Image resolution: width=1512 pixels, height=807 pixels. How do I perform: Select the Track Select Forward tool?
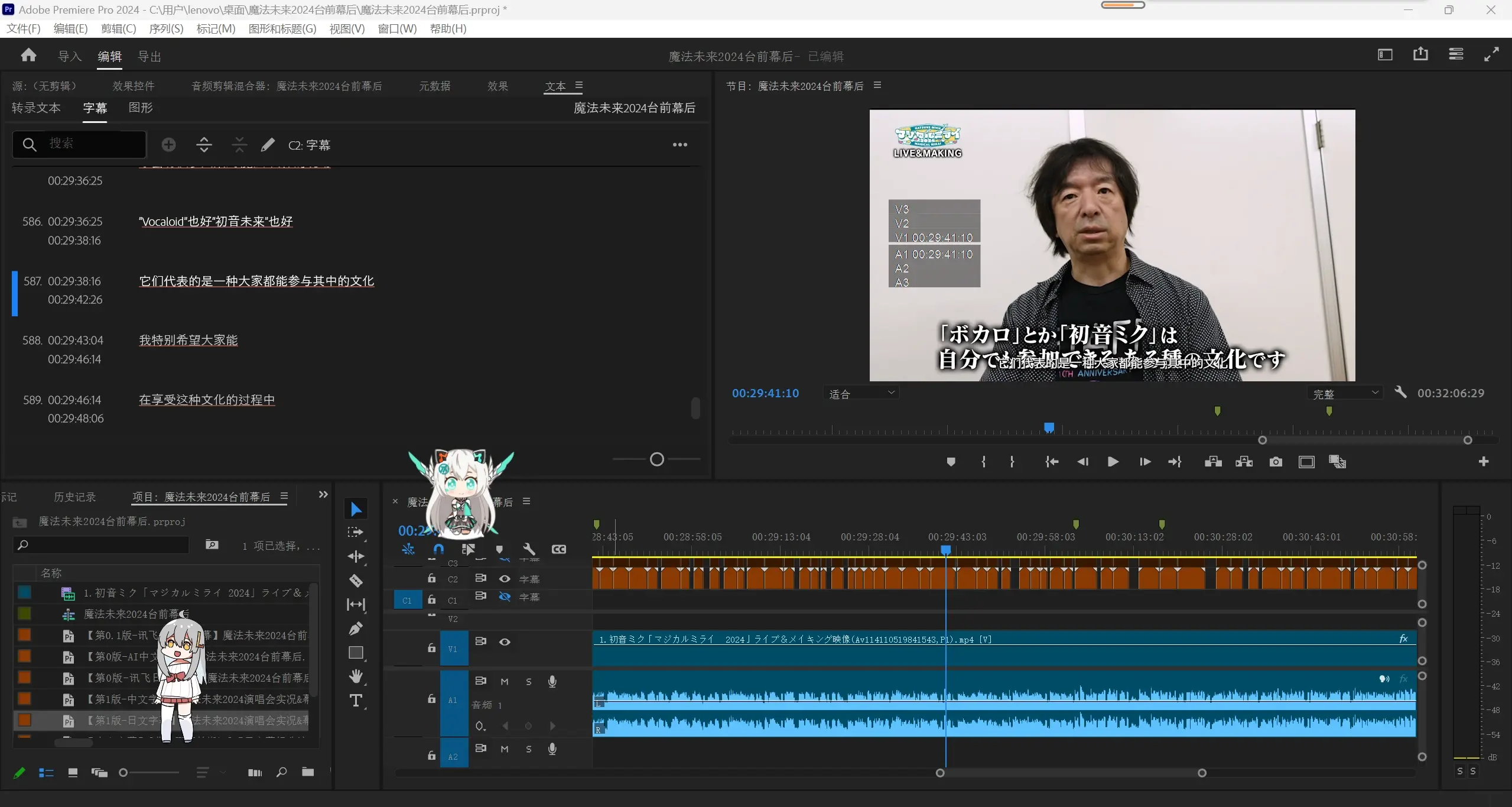pos(356,533)
